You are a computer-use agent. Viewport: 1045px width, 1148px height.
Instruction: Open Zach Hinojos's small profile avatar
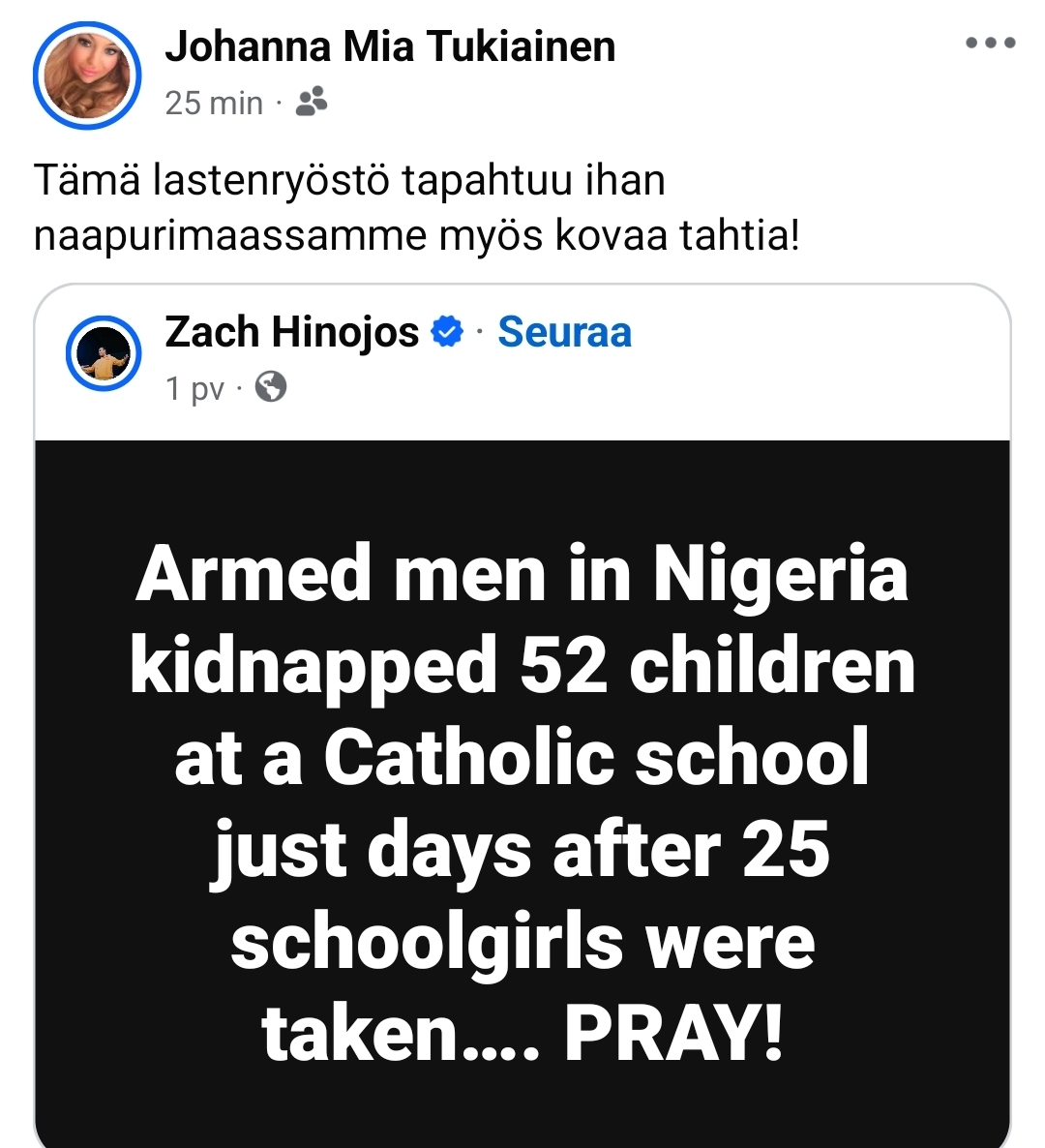tap(104, 354)
